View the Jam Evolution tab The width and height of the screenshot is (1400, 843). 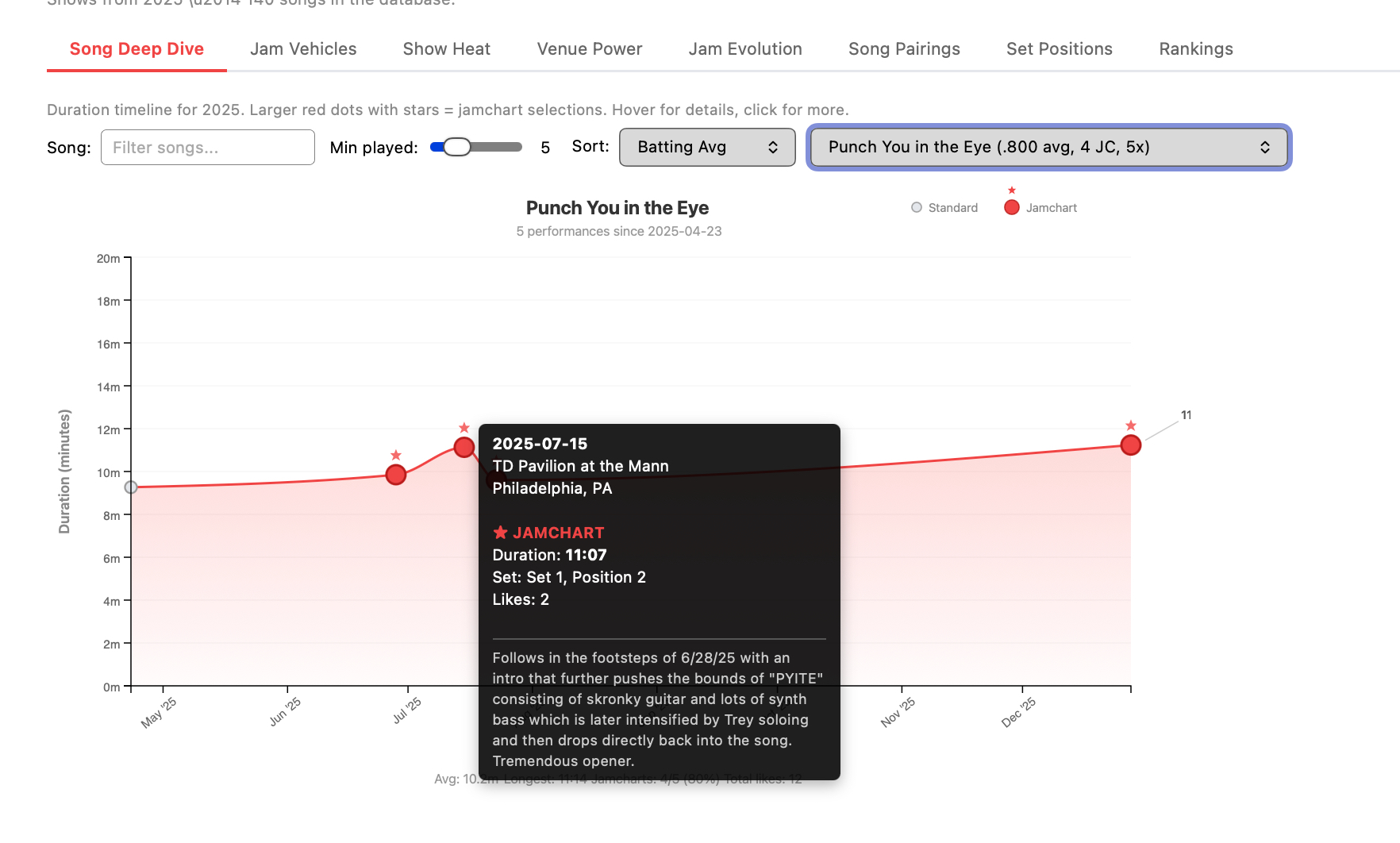tap(745, 49)
